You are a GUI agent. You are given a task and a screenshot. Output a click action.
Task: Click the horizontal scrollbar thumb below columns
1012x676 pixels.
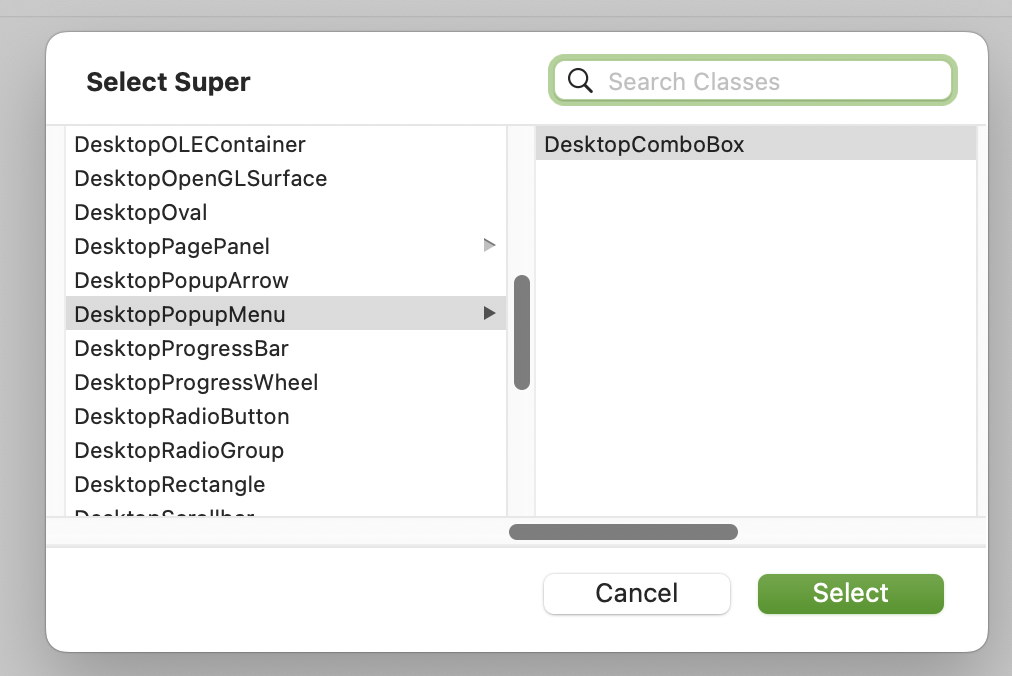coord(623,532)
